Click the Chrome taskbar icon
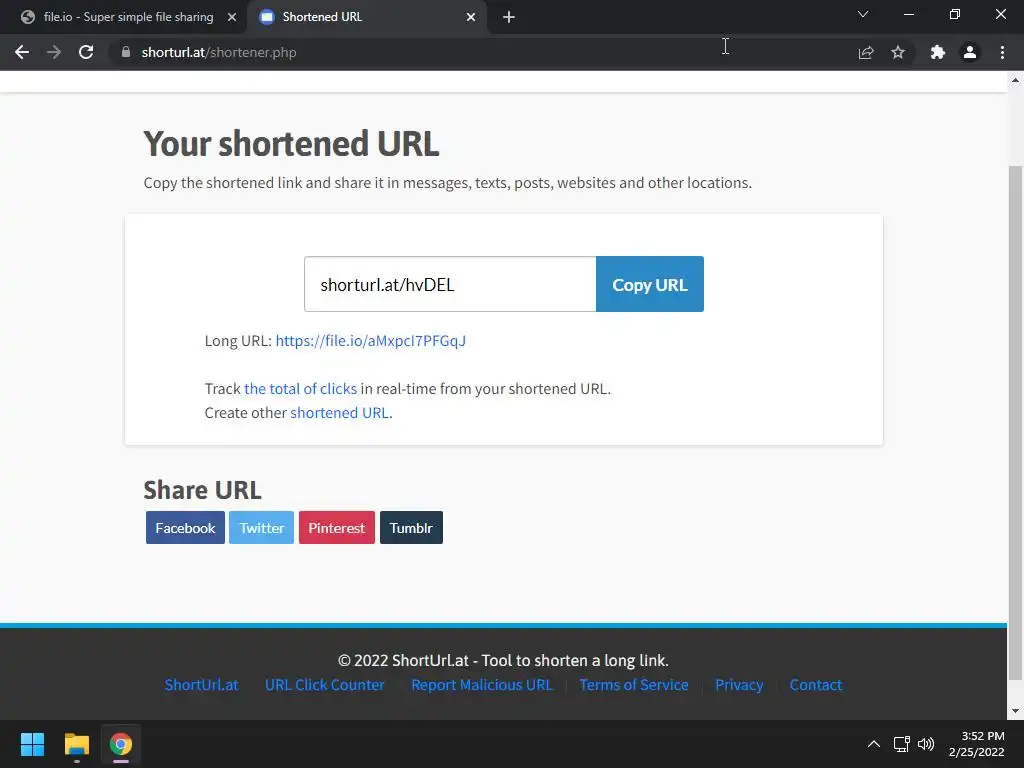 121,744
